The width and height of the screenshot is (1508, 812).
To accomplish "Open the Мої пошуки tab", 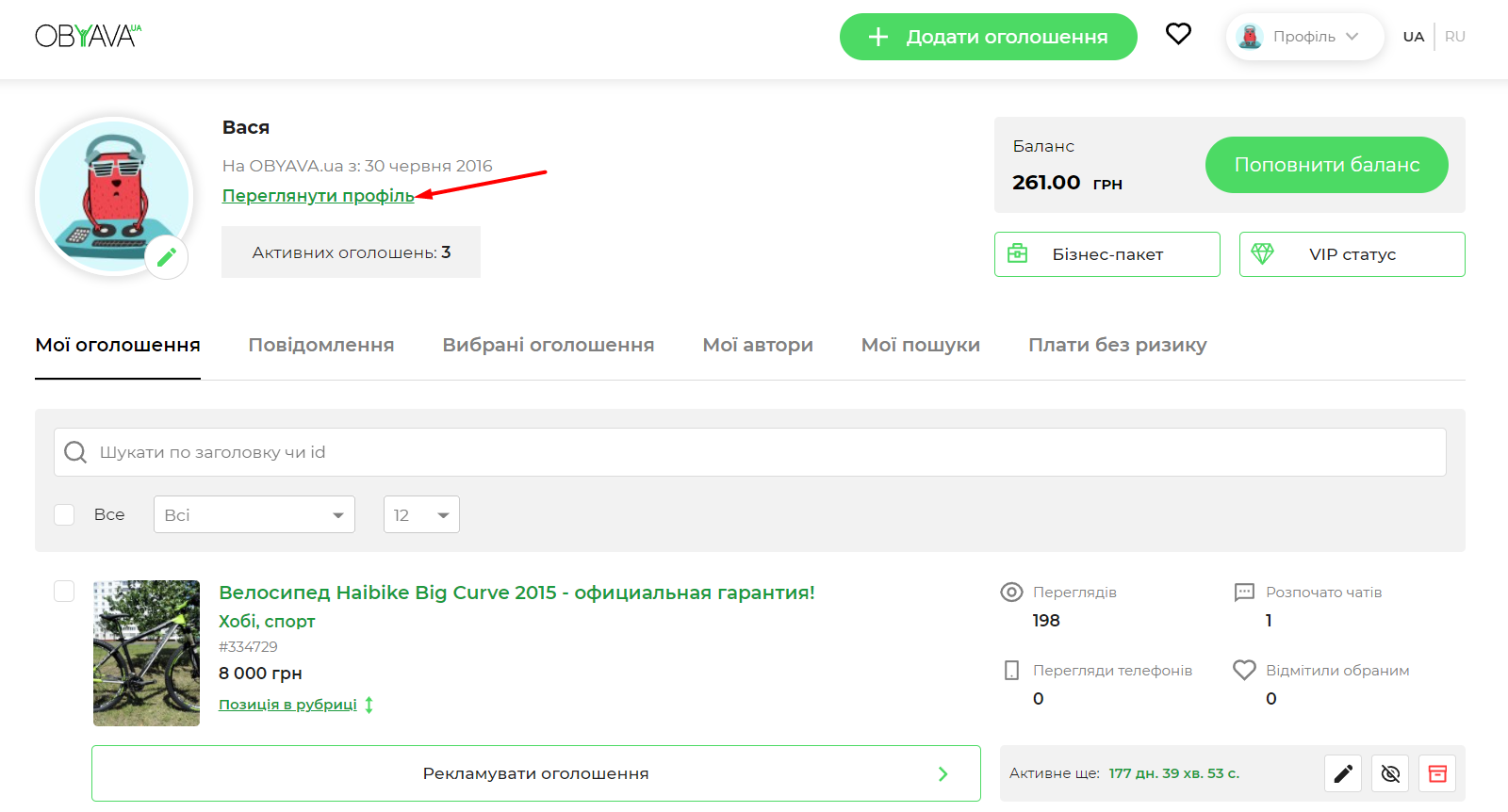I will pyautogui.click(x=920, y=345).
